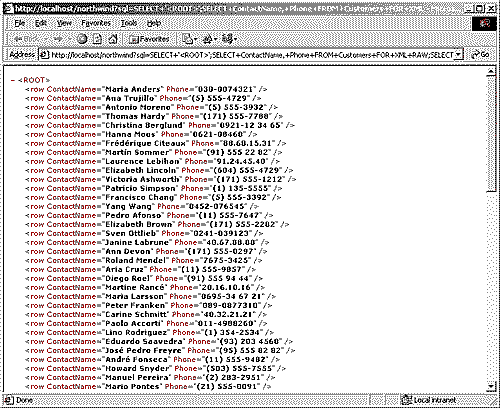Open the Help menu
Image resolution: width=500 pixels, height=408 pixels.
tap(154, 23)
